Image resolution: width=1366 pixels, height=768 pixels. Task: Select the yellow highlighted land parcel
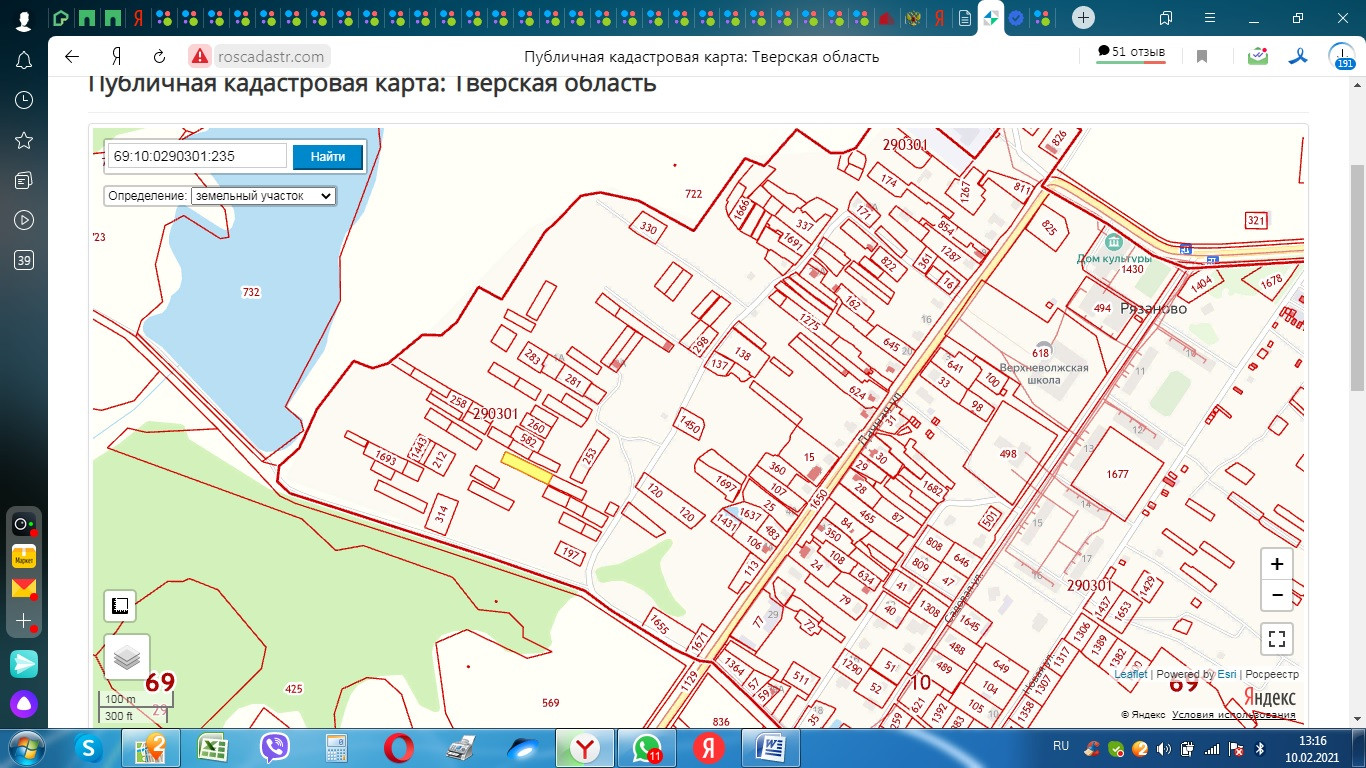pyautogui.click(x=526, y=467)
